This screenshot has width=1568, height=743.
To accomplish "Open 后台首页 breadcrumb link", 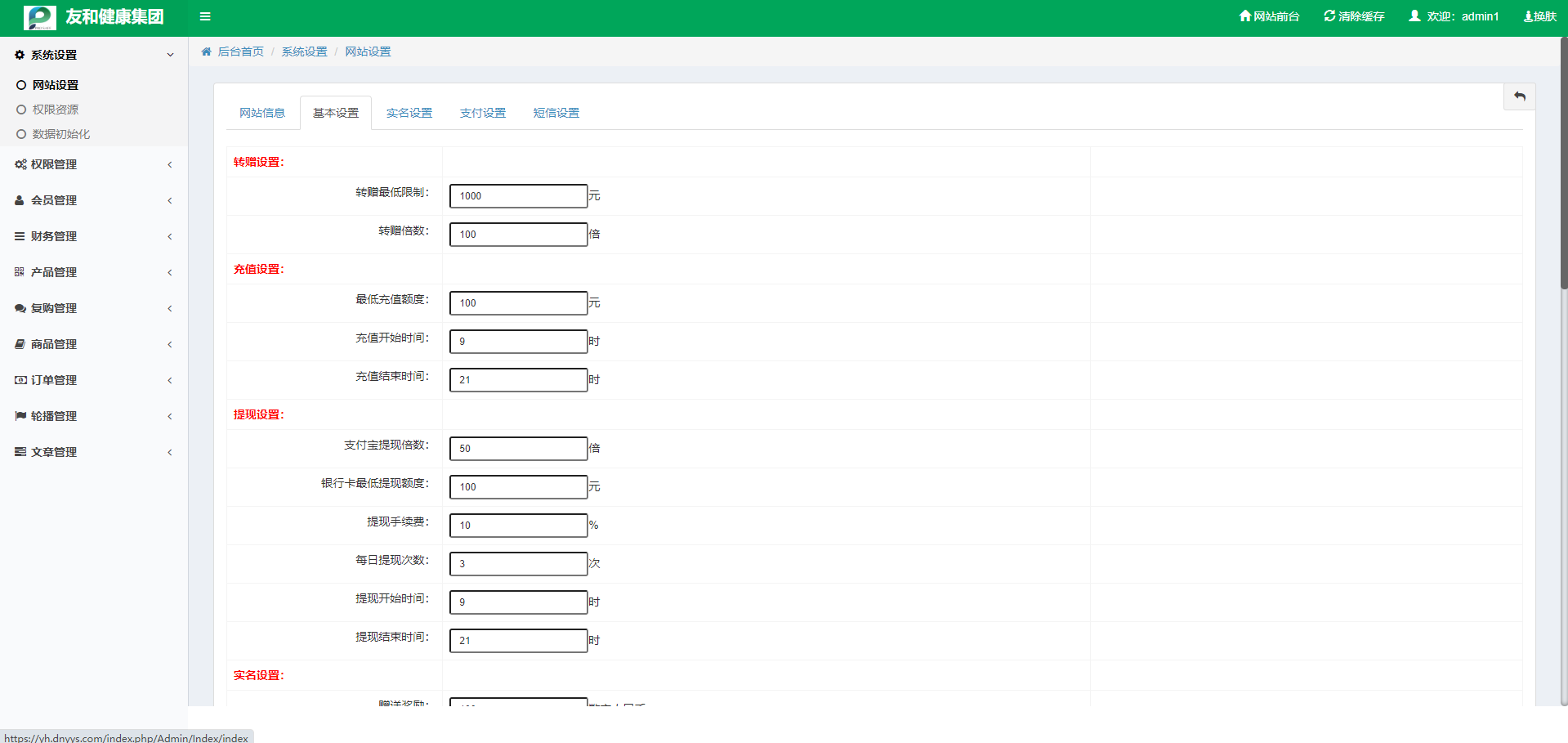I will [240, 51].
